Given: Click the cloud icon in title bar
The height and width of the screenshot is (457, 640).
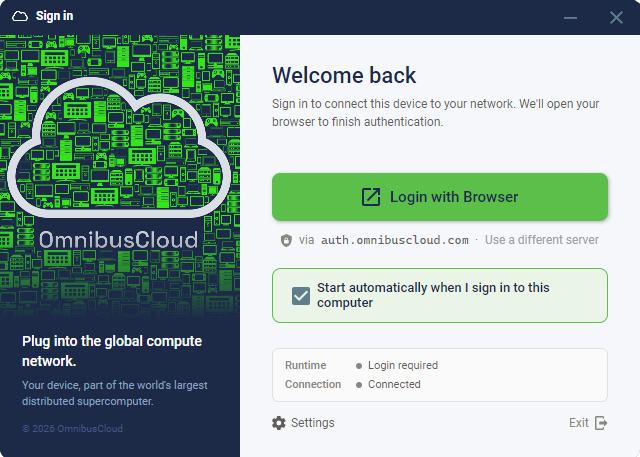Looking at the screenshot, I should click(x=20, y=16).
